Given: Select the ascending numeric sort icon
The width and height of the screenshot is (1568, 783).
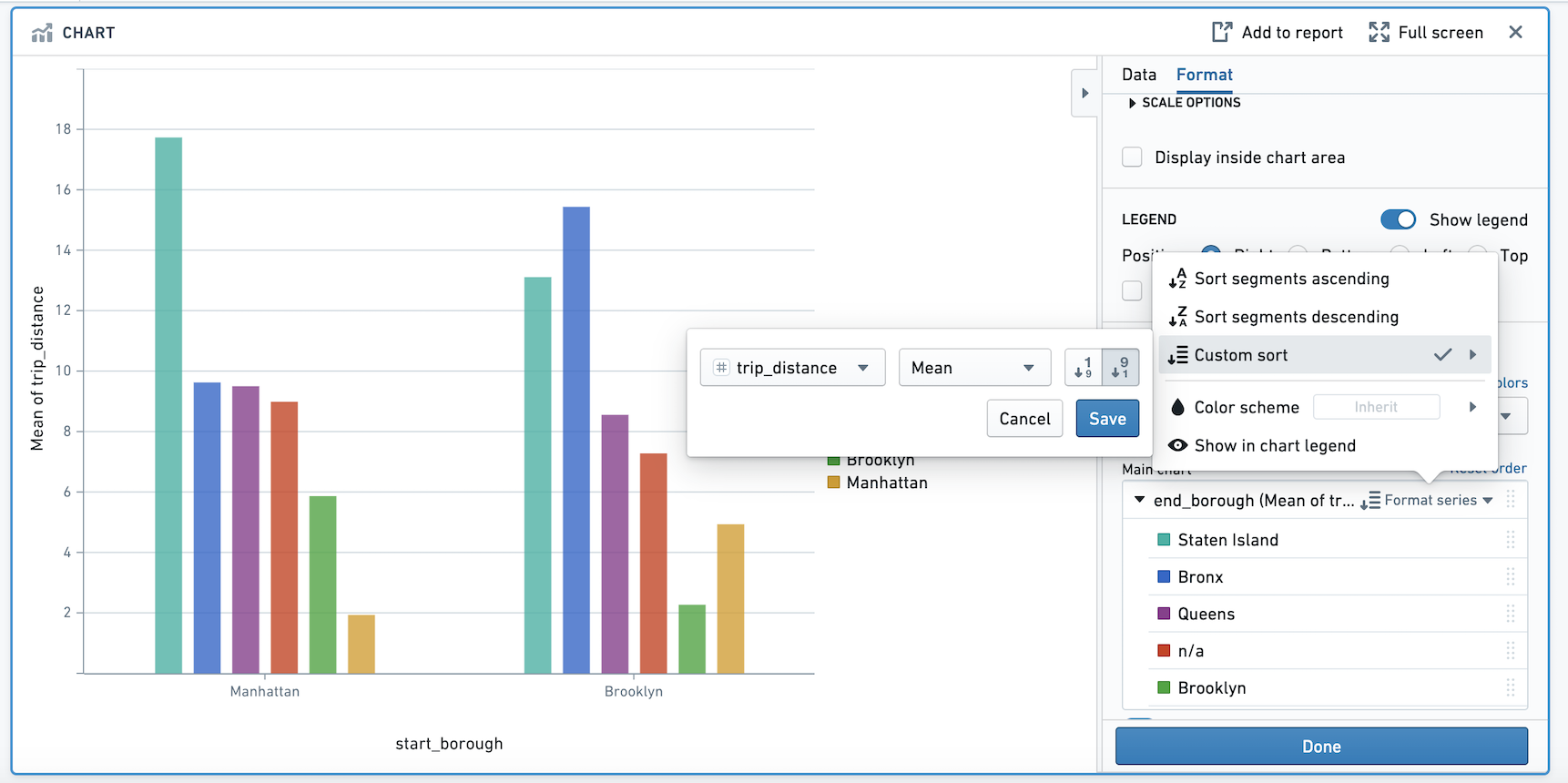Looking at the screenshot, I should coord(1084,368).
